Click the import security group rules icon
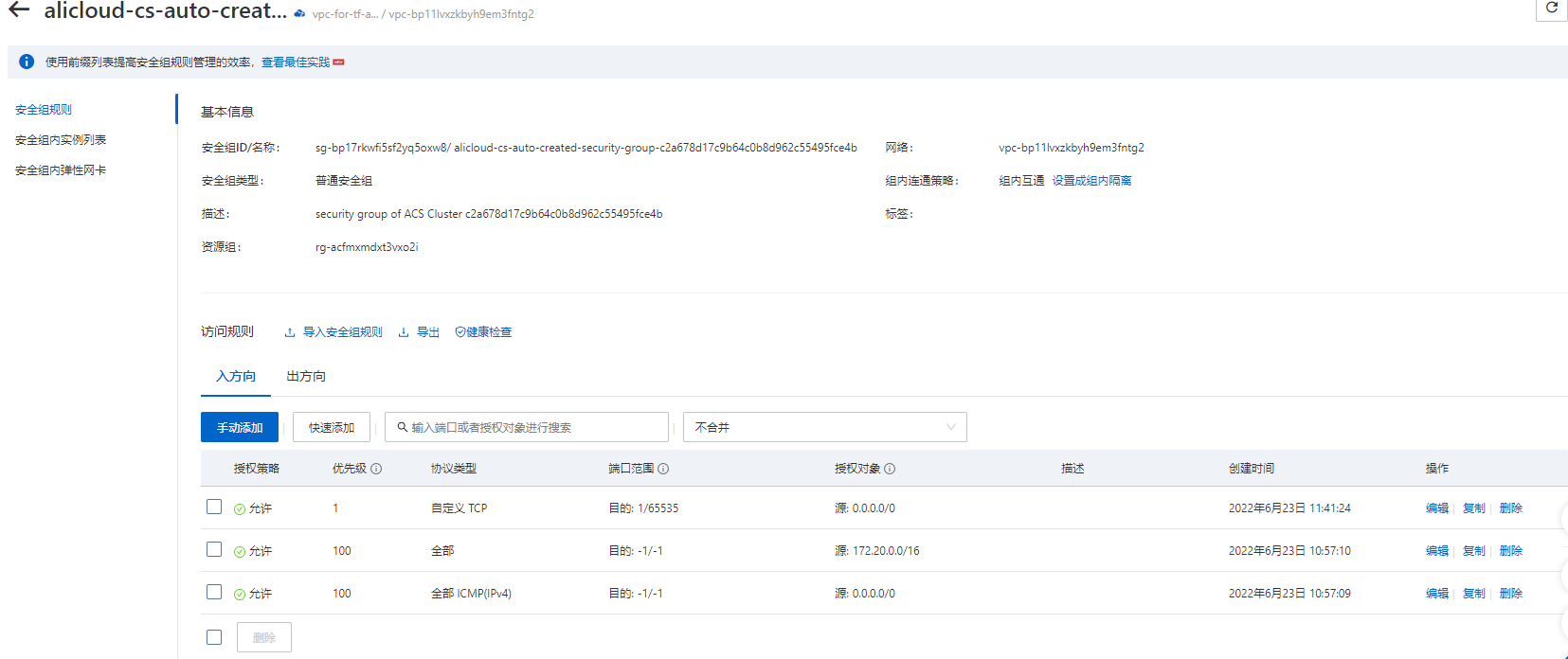The width and height of the screenshot is (1568, 659). [x=290, y=332]
